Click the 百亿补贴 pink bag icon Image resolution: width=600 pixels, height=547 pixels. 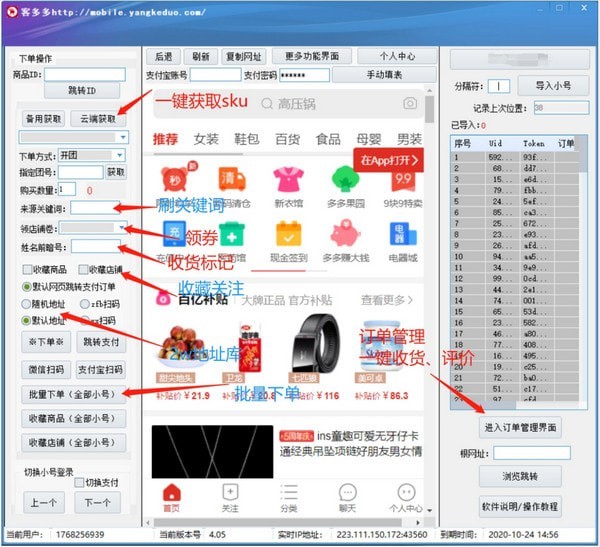163,299
